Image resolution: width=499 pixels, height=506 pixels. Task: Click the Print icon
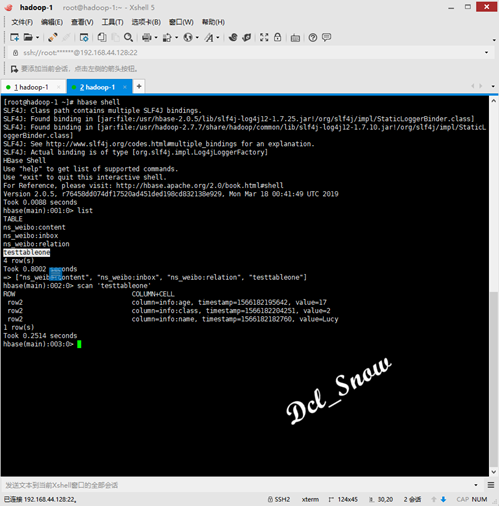click(147, 37)
